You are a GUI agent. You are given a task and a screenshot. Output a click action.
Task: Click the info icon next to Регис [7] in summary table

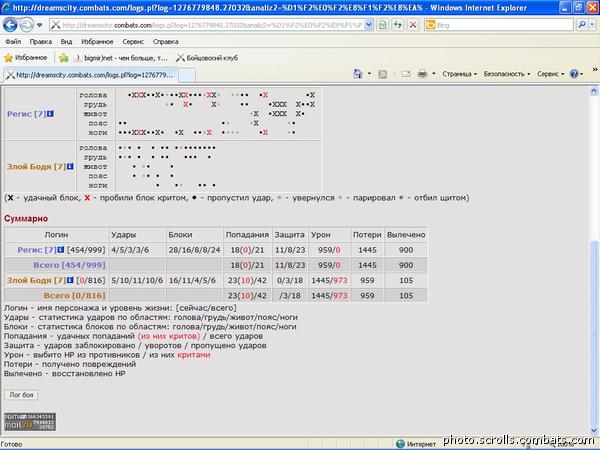[x=60, y=249]
